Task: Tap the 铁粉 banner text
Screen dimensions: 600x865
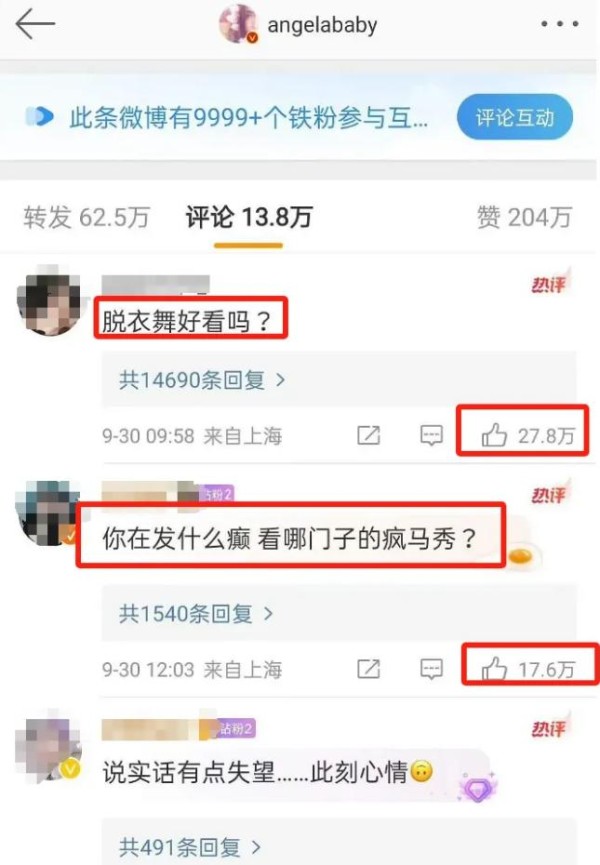Action: pos(248,118)
